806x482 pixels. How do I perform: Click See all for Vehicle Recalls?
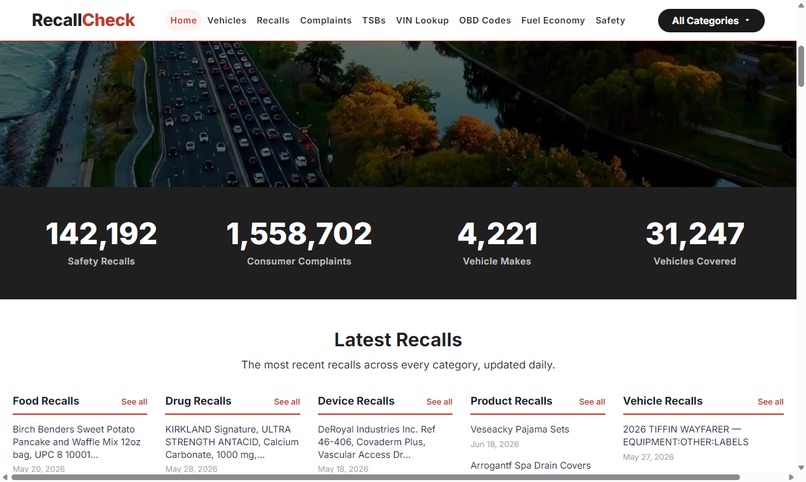click(x=771, y=402)
